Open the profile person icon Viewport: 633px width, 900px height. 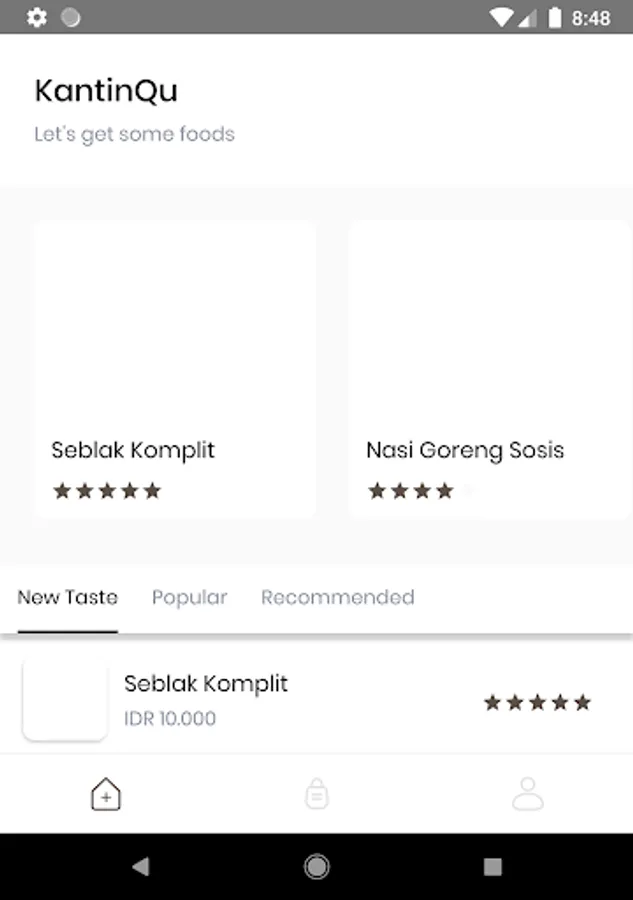pos(527,794)
